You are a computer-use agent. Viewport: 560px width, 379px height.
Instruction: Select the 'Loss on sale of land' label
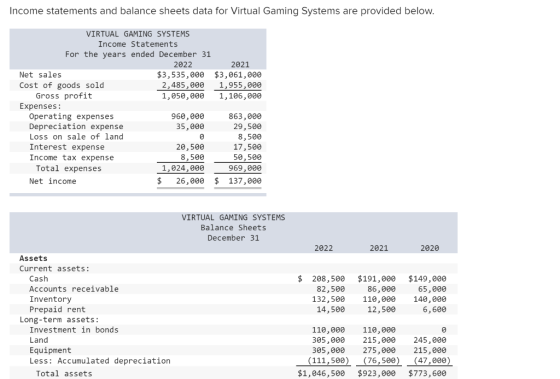click(76, 137)
